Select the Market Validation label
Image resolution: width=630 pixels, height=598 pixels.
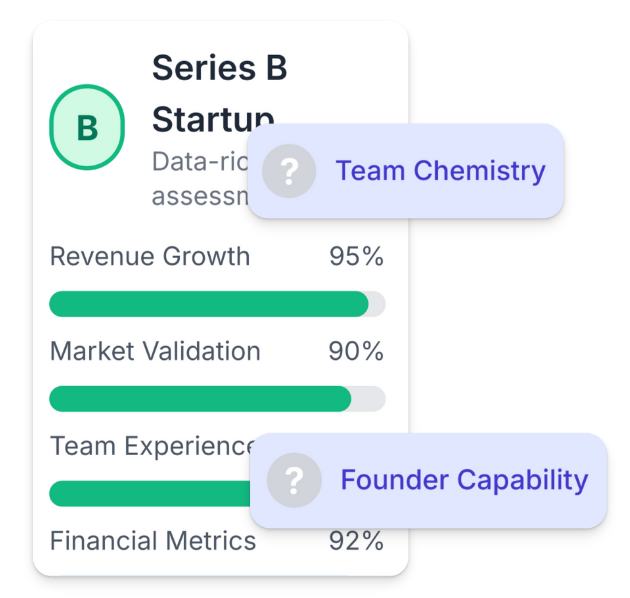point(155,352)
